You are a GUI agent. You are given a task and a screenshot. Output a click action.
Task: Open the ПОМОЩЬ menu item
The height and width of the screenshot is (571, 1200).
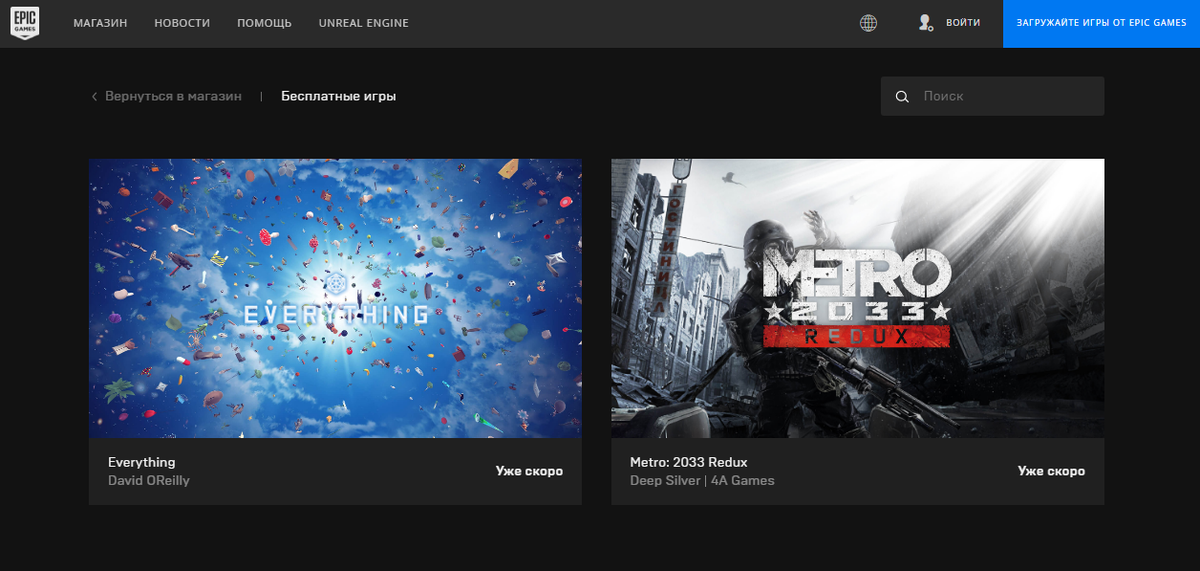tap(264, 23)
